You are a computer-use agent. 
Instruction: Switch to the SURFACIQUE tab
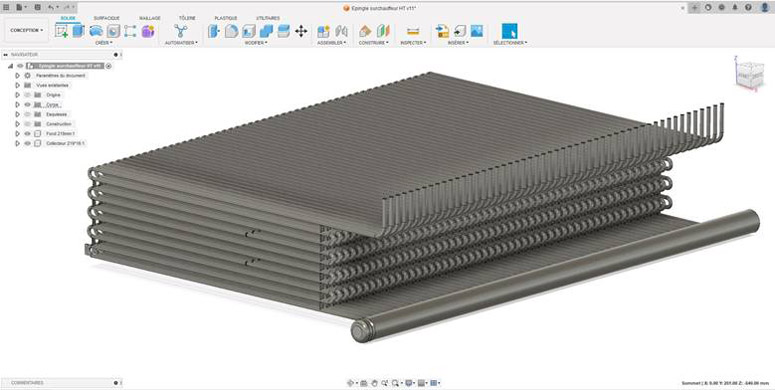pyautogui.click(x=107, y=18)
